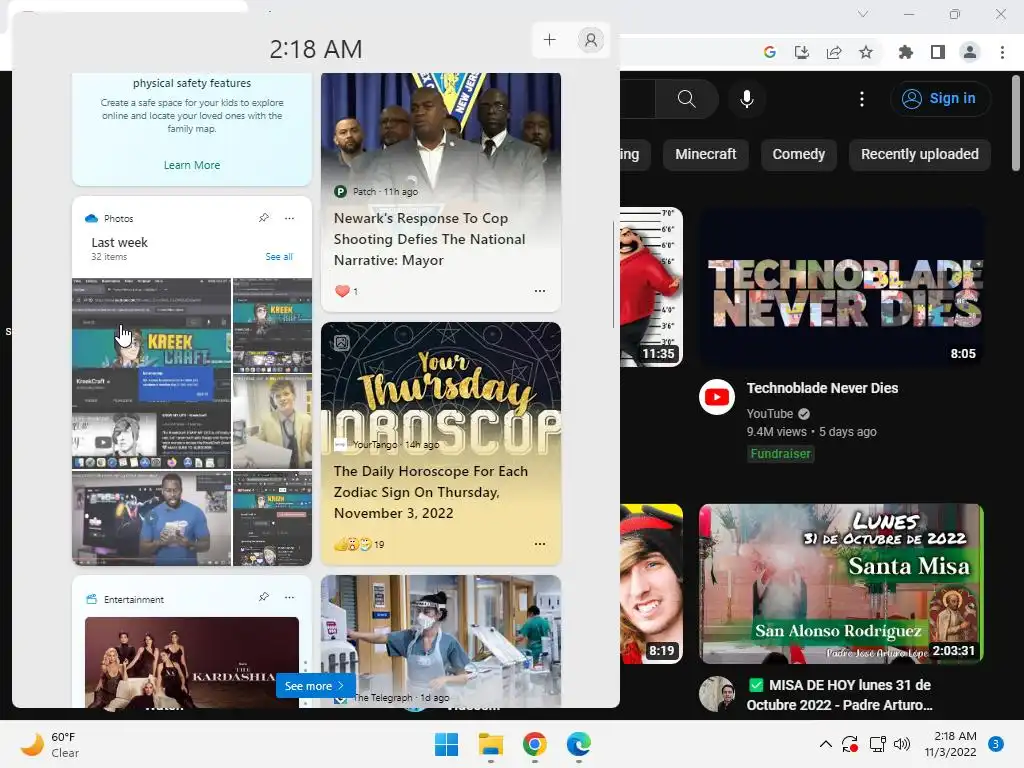Bookmark this tab with star icon
The height and width of the screenshot is (768, 1024).
pos(866,52)
